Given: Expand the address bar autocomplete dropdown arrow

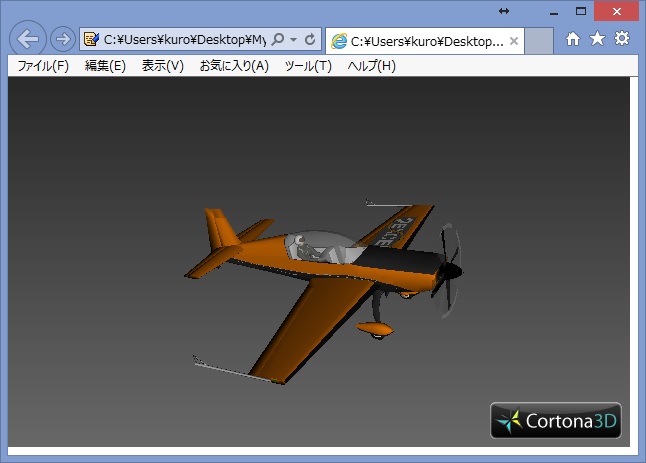Looking at the screenshot, I should [x=294, y=40].
